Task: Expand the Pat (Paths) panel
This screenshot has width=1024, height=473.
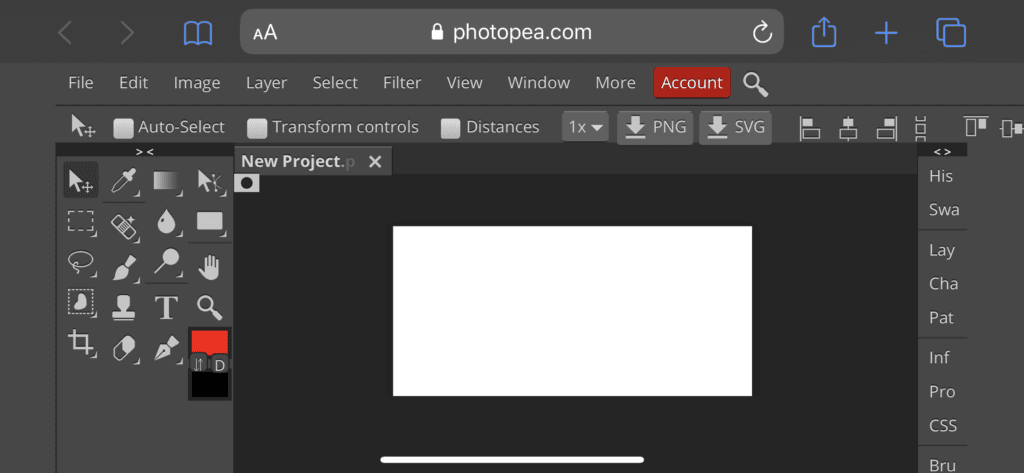Action: pyautogui.click(x=941, y=318)
